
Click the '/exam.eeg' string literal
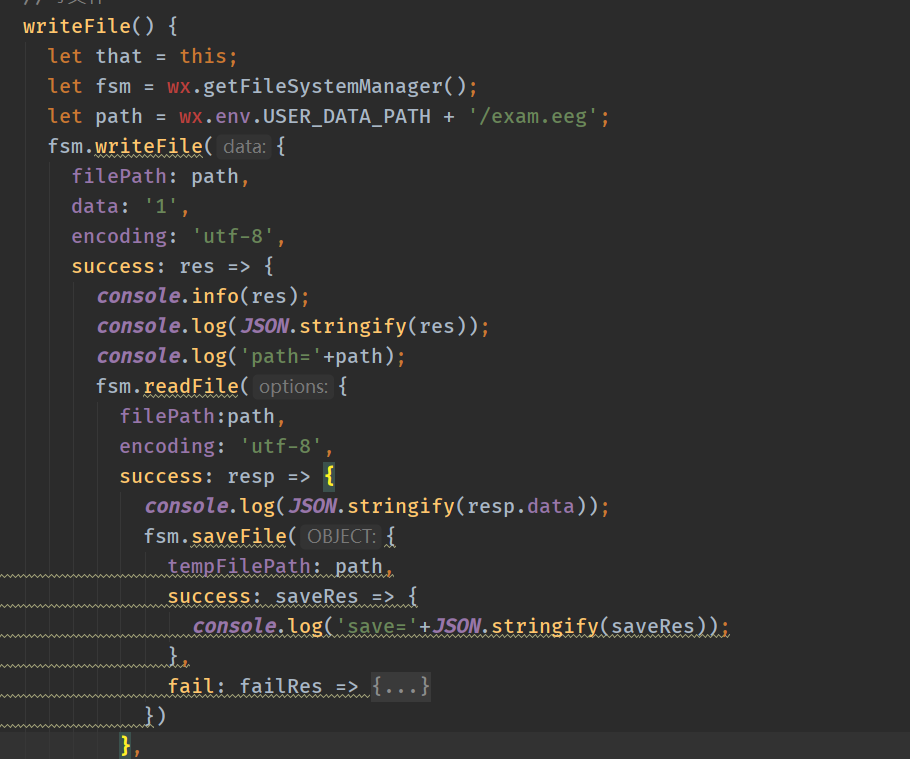click(533, 117)
